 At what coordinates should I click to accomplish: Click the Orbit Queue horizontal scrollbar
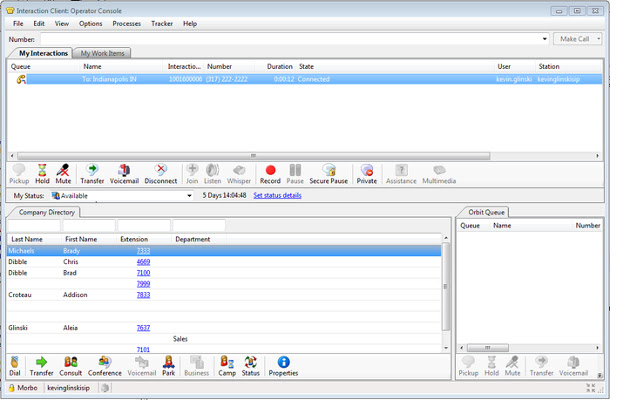487,348
